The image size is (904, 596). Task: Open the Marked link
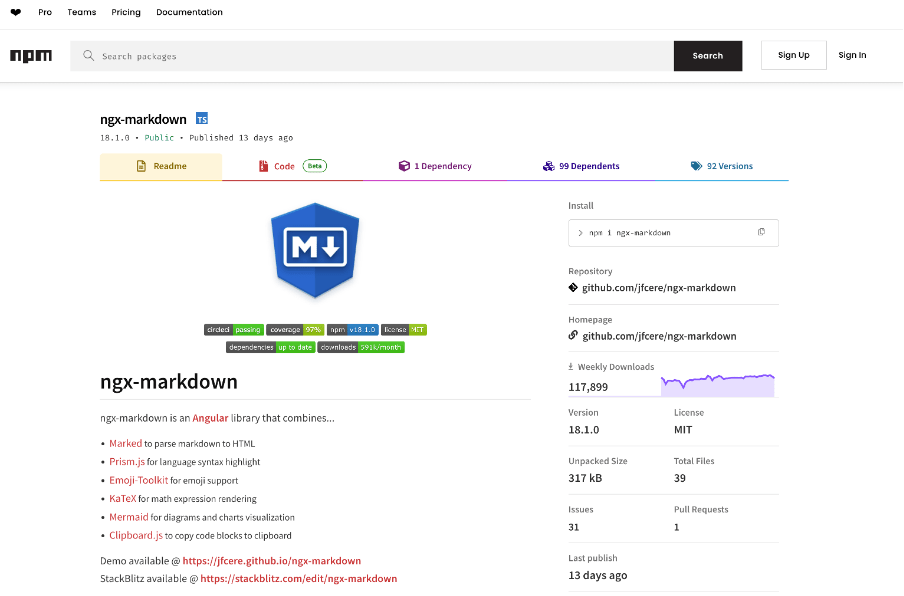click(x=126, y=443)
